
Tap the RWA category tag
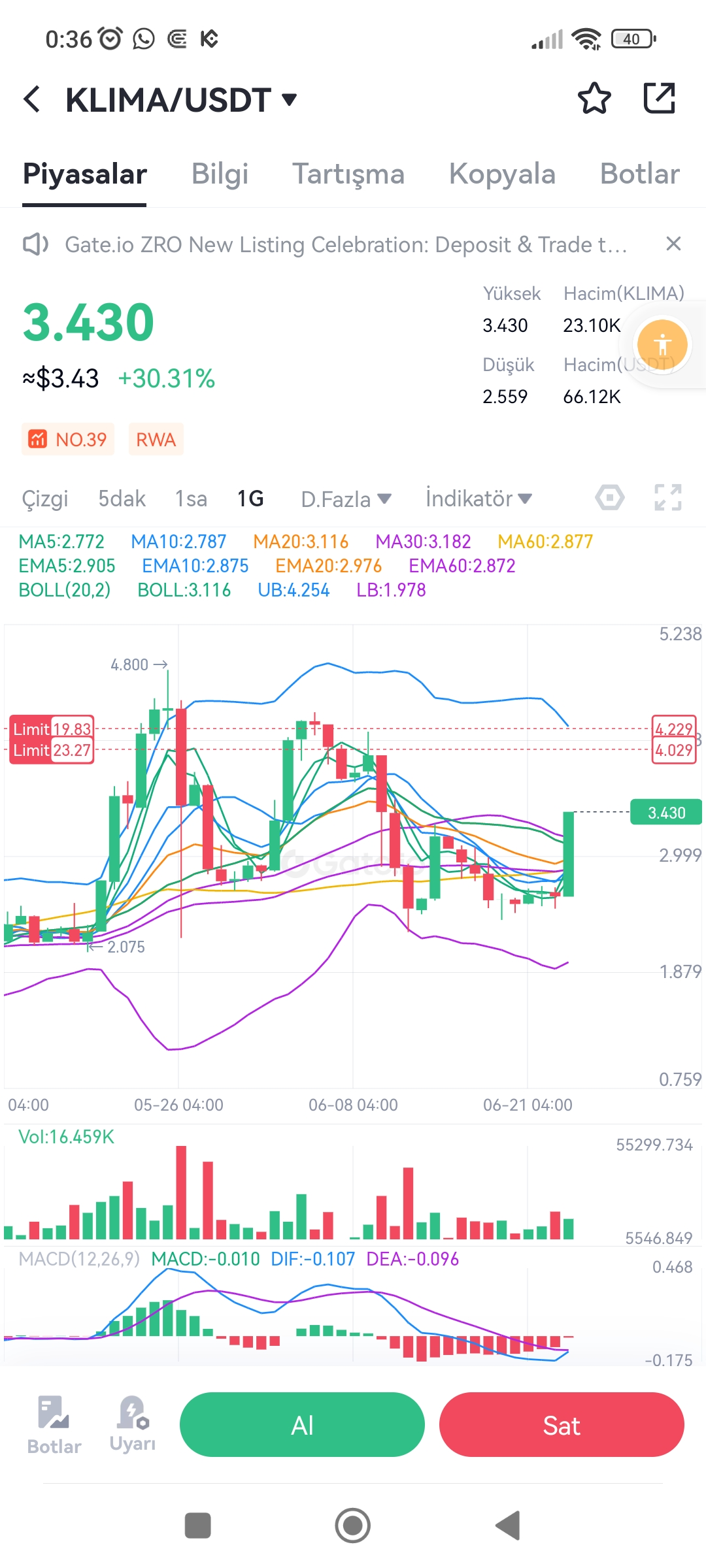point(156,439)
